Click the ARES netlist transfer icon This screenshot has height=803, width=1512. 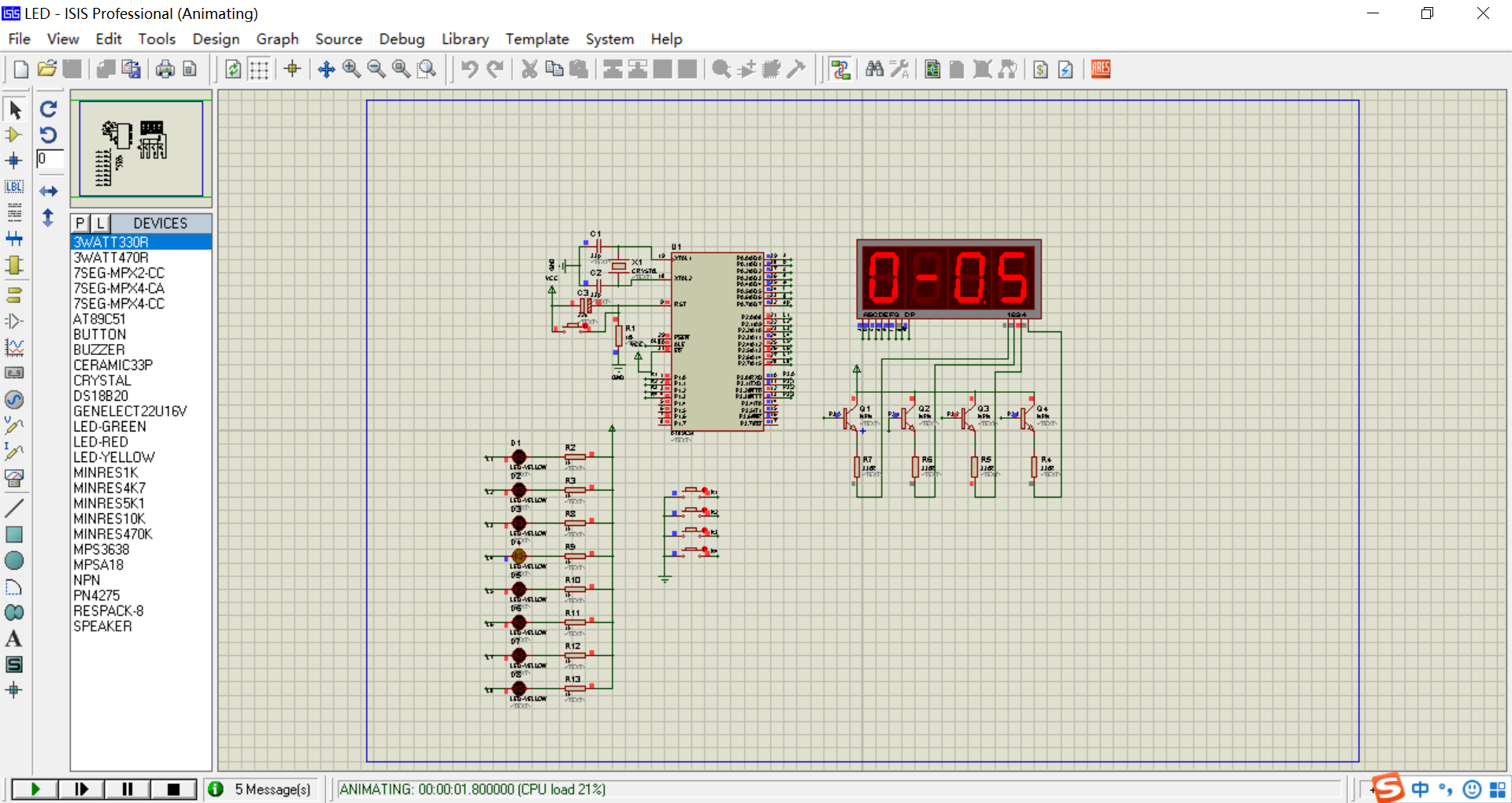(1101, 69)
